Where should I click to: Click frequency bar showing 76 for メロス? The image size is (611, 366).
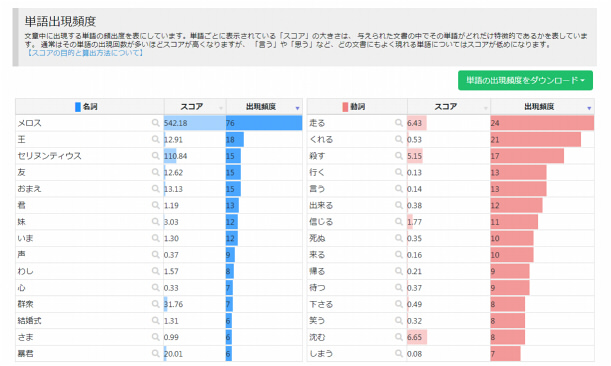(x=264, y=123)
